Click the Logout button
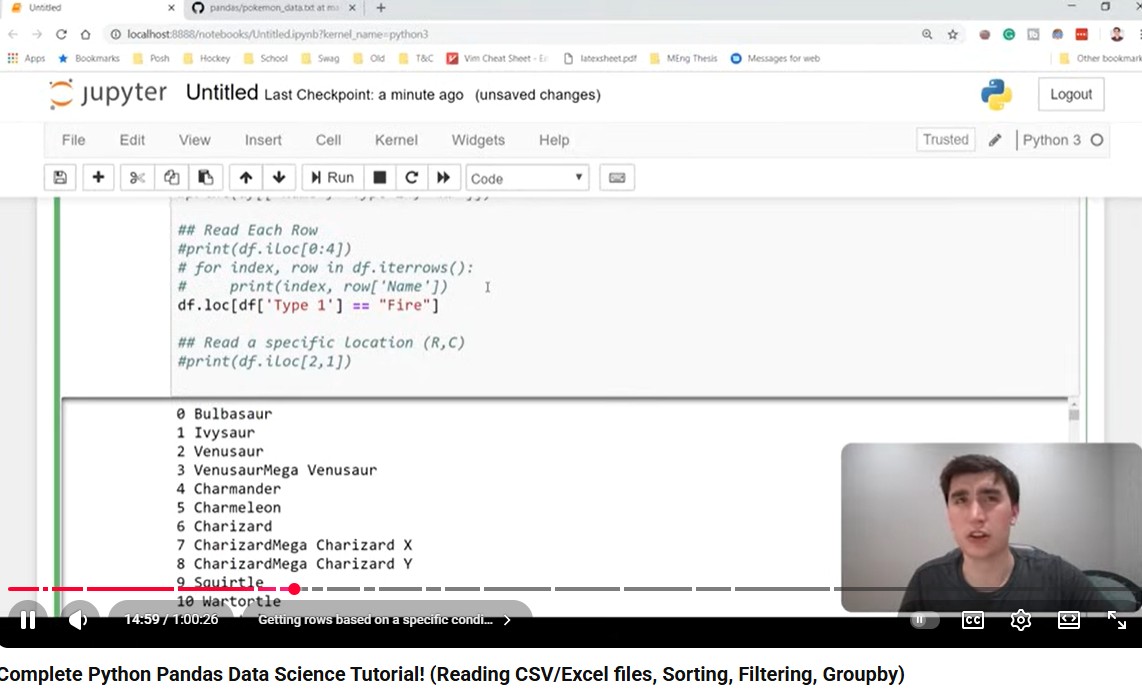The width and height of the screenshot is (1142, 691). (1070, 95)
